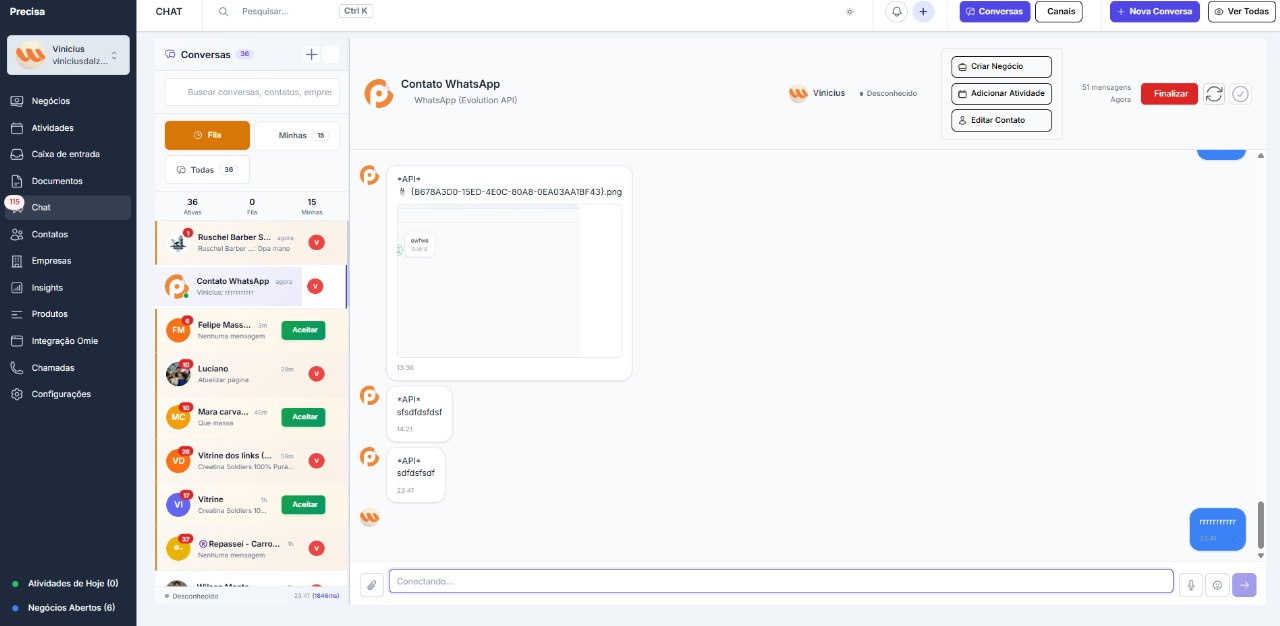Accept the Felipe Mass conversation with Aceitar
1280x626 pixels.
coord(304,329)
